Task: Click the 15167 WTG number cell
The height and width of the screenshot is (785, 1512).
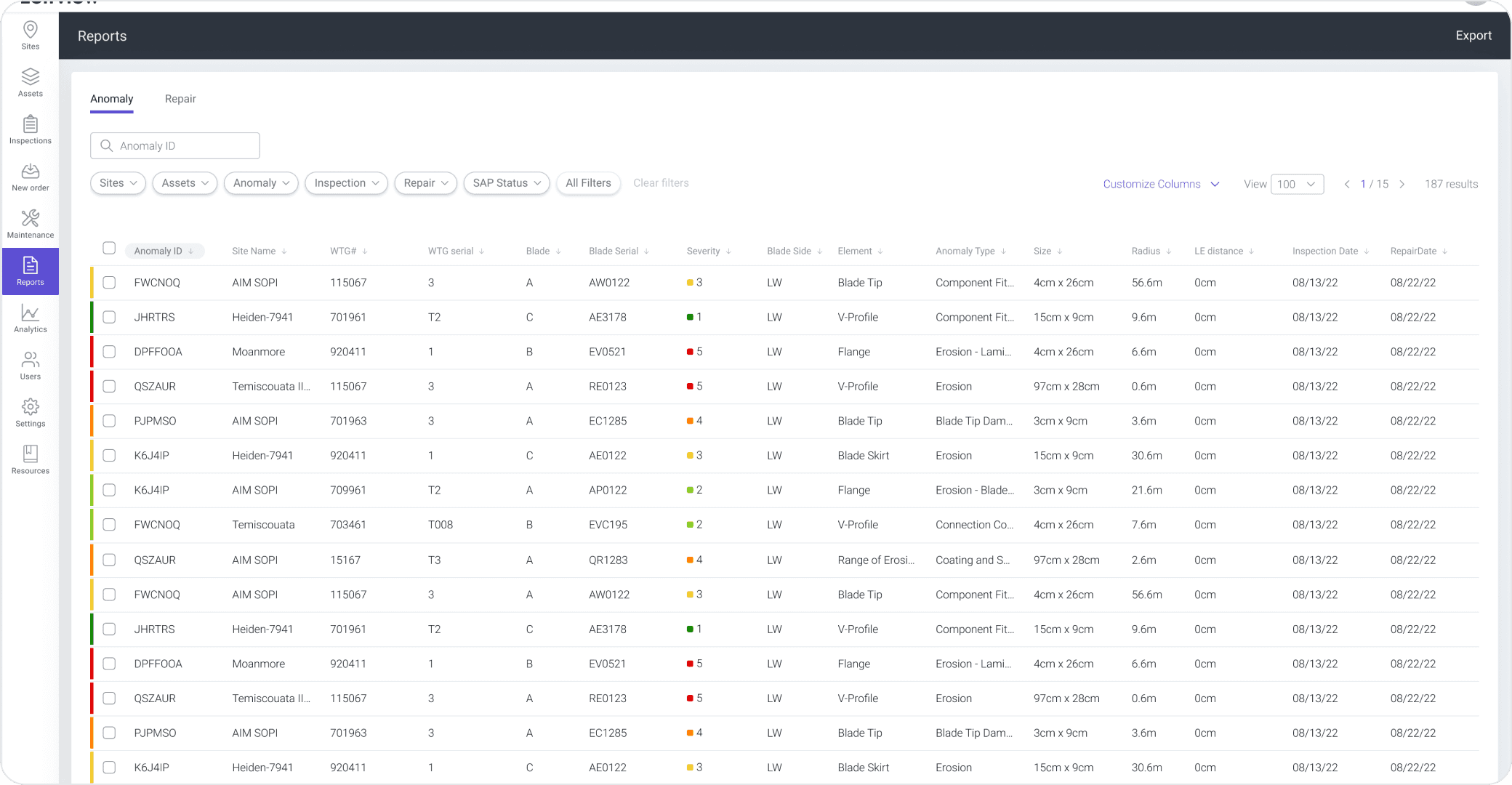Action: pos(345,560)
